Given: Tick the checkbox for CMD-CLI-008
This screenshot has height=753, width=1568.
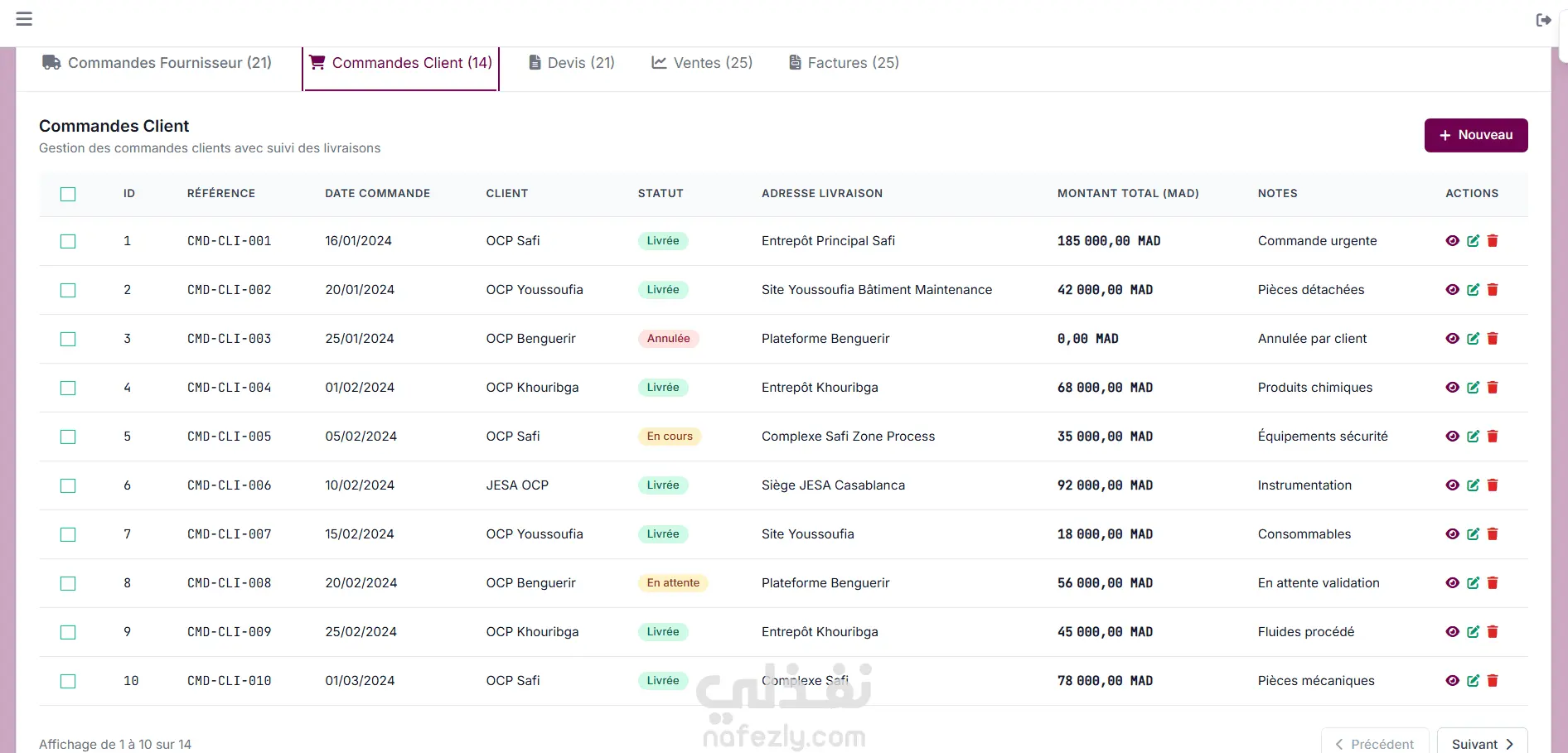Looking at the screenshot, I should point(68,583).
